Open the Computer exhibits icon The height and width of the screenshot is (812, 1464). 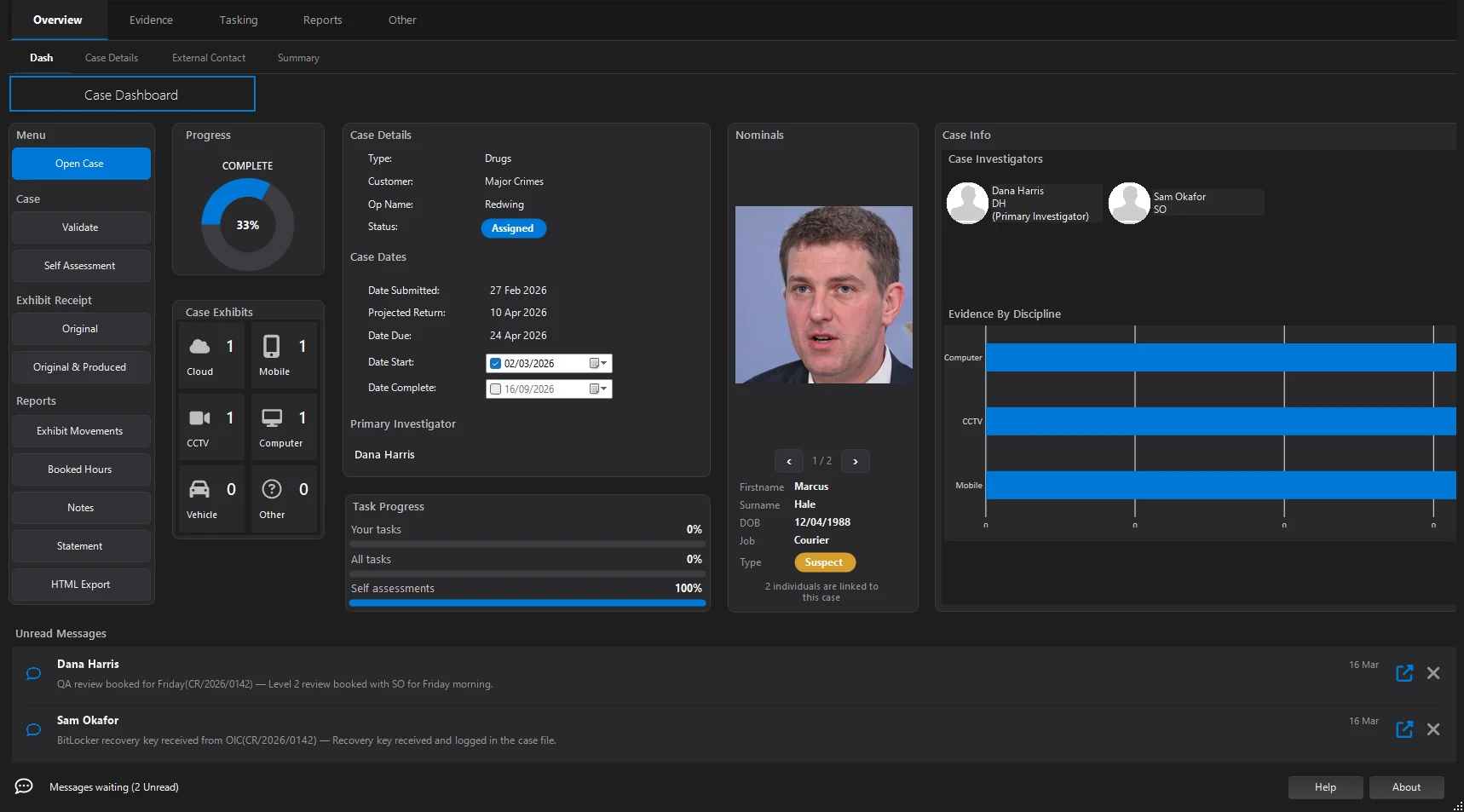click(272, 418)
